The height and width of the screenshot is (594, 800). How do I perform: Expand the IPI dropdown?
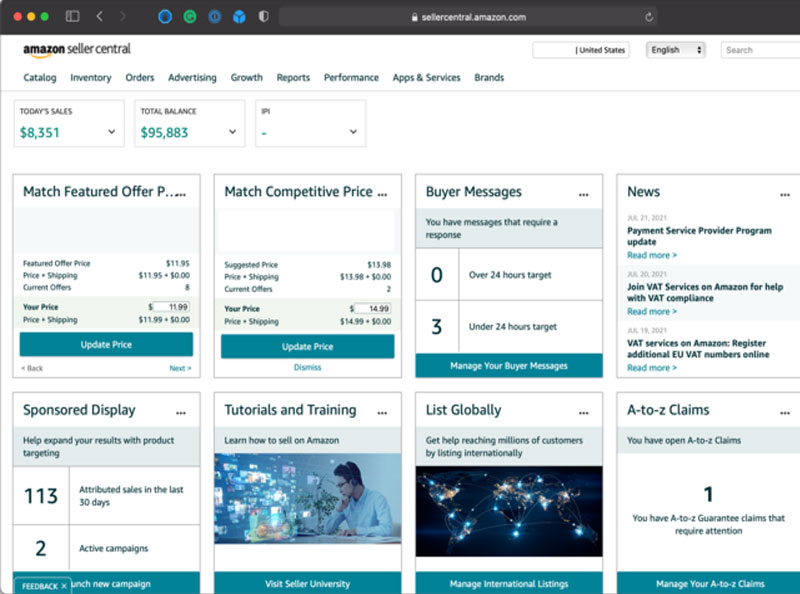click(353, 132)
